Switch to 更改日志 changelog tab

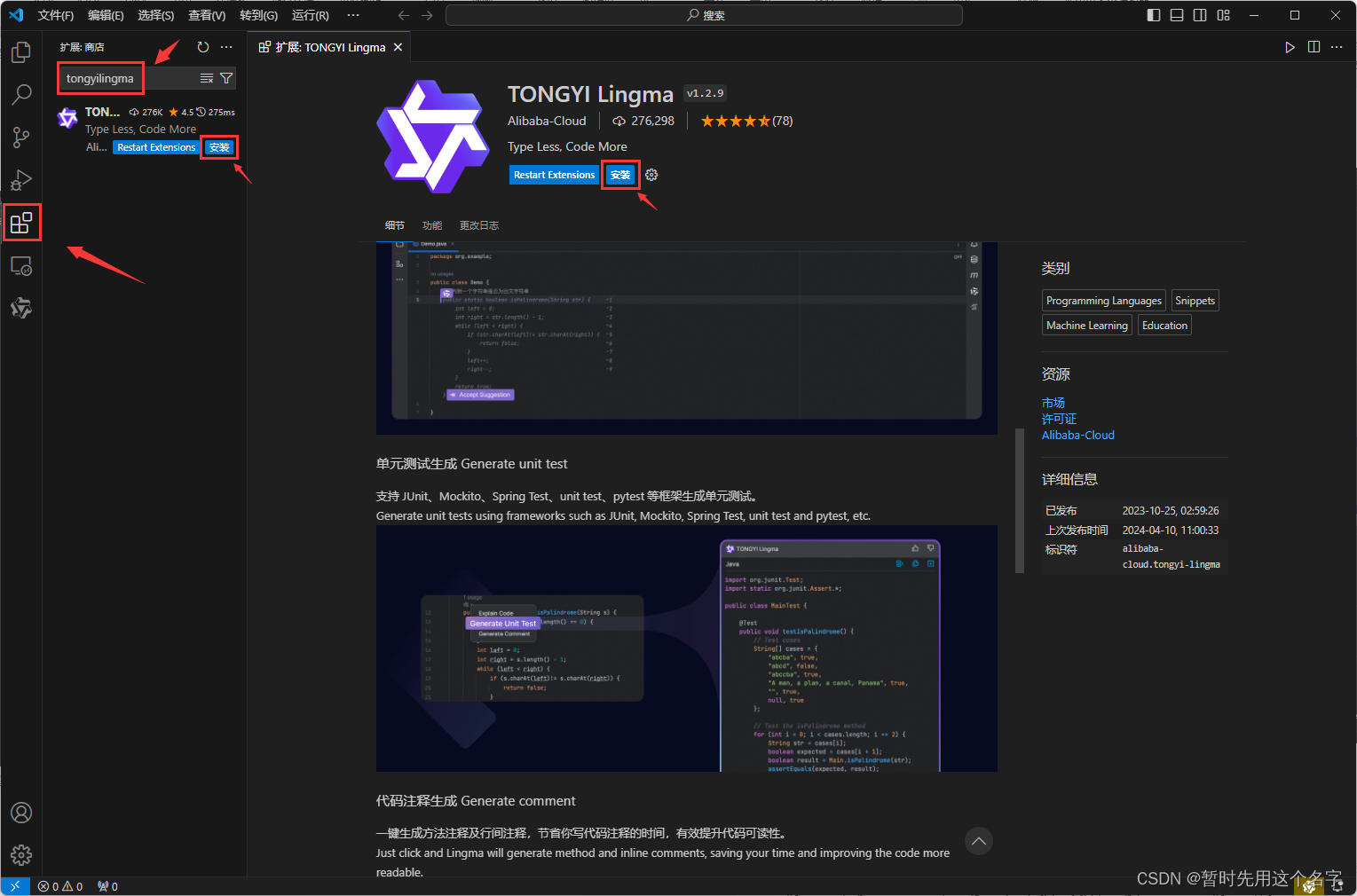[x=479, y=225]
